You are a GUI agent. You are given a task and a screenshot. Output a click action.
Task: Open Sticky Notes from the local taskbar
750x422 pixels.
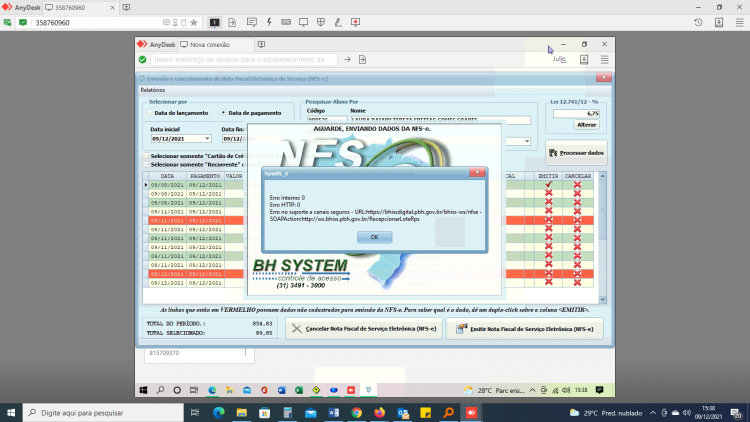coord(425,412)
